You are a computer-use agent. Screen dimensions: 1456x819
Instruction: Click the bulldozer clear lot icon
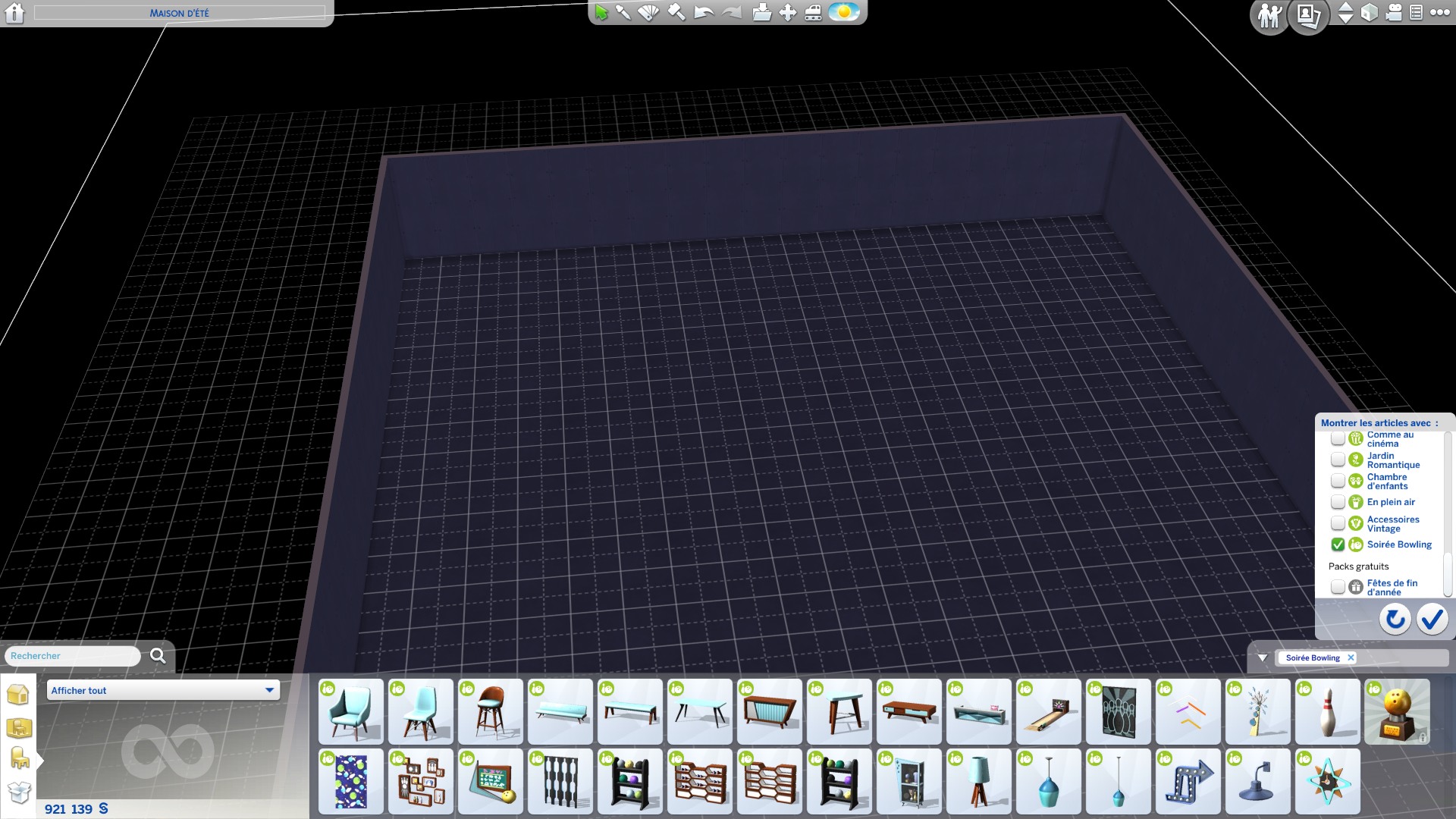[x=814, y=12]
